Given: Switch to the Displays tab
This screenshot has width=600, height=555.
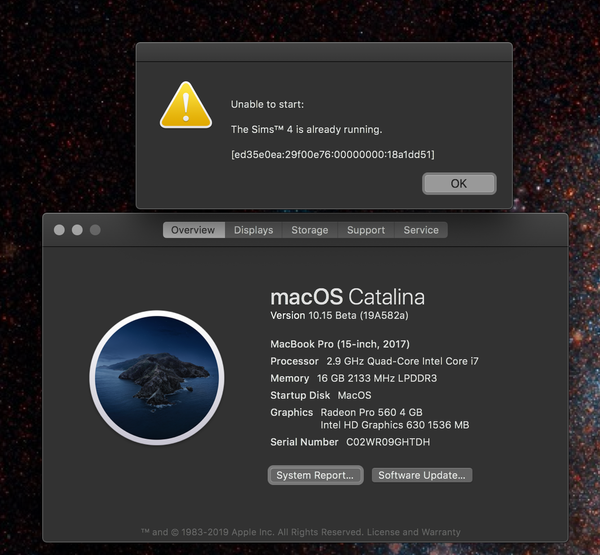Looking at the screenshot, I should point(253,230).
